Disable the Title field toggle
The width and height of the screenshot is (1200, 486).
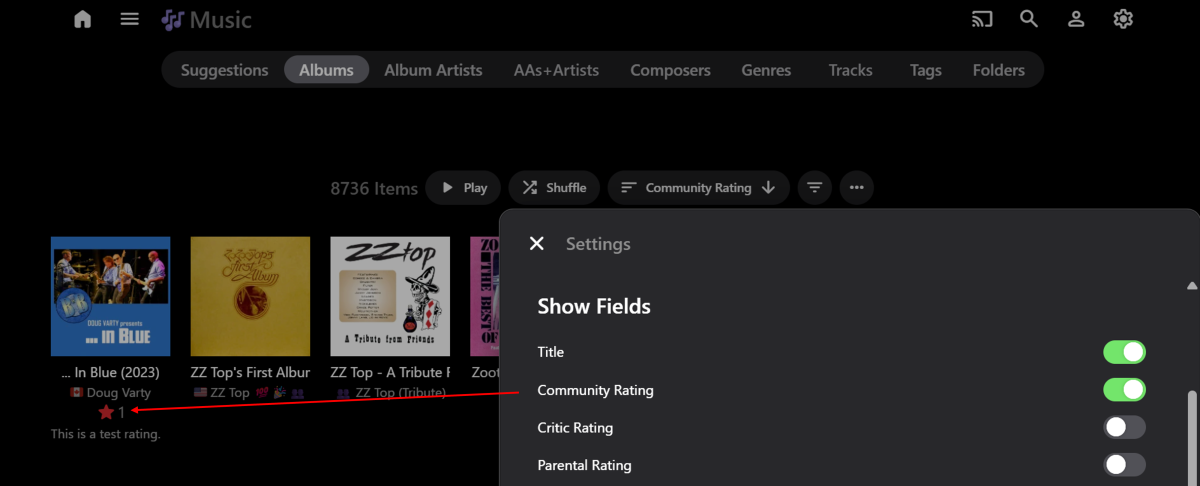point(1124,352)
